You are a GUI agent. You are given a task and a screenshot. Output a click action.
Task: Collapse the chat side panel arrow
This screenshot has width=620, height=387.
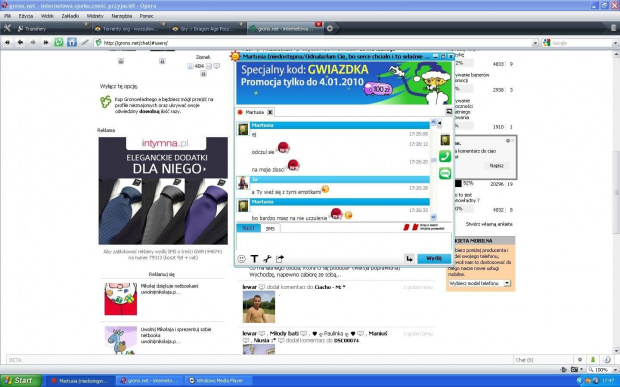[x=439, y=123]
